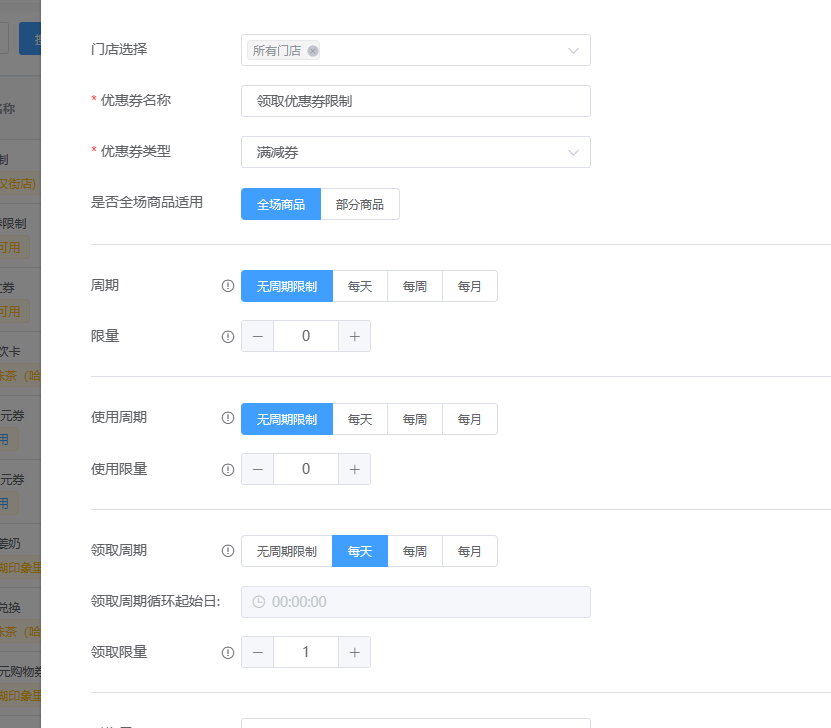Open the 门店选择 store dropdown
Viewport: 831px width, 728px height.
415,49
